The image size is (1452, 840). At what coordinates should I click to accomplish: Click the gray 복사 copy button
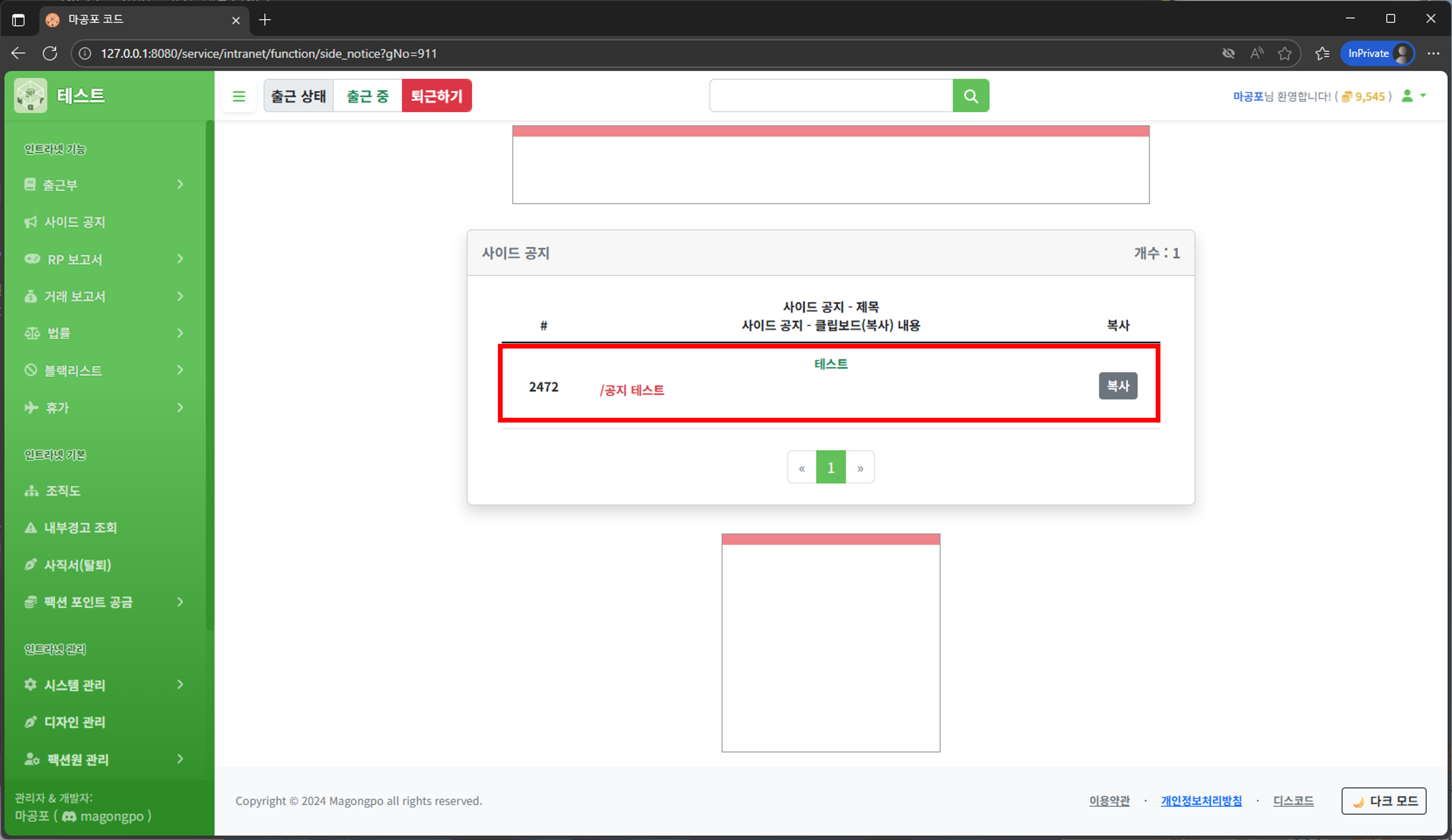point(1117,386)
